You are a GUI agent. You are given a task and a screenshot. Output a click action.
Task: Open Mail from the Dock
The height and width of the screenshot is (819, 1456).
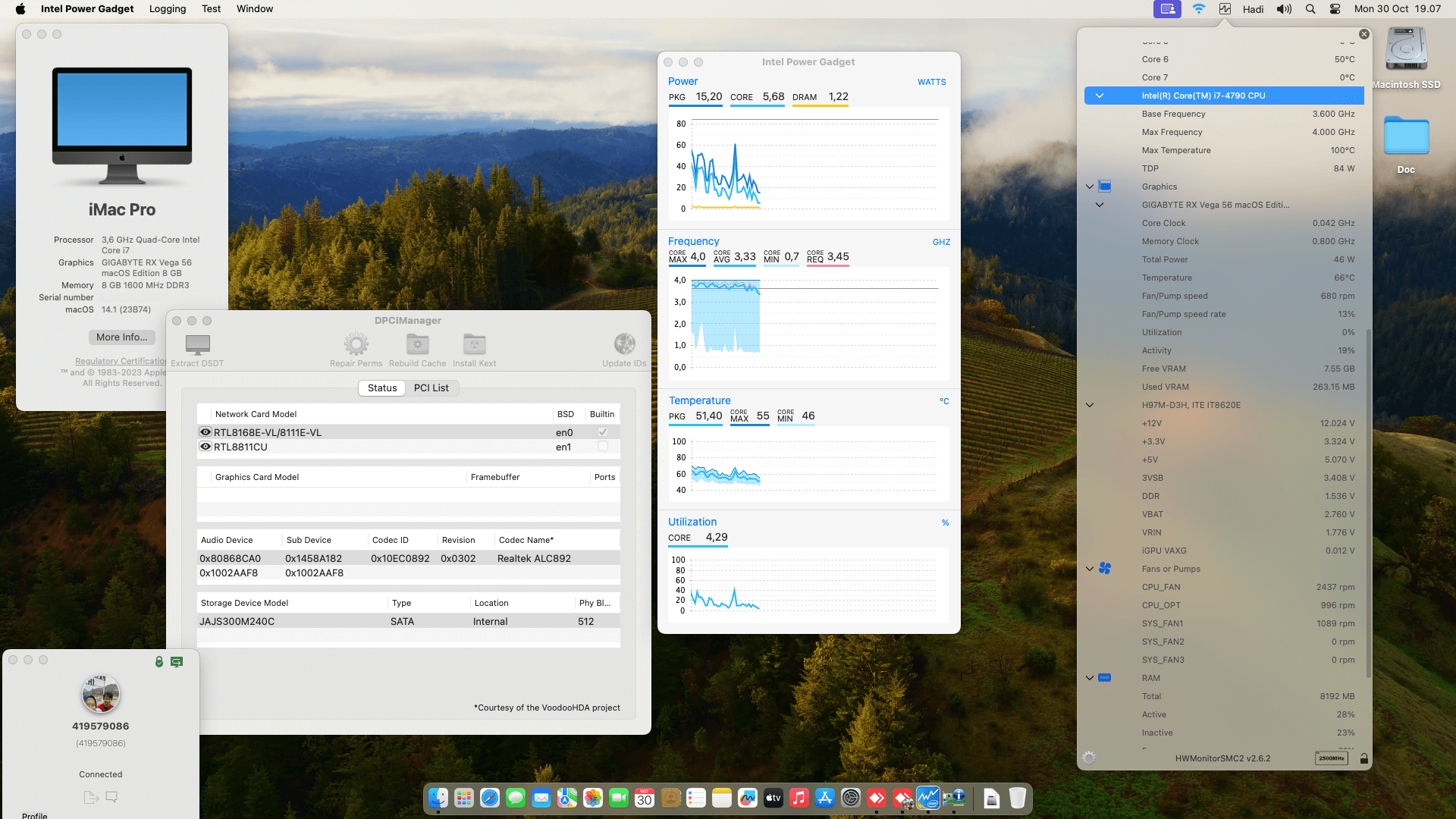pos(541,798)
